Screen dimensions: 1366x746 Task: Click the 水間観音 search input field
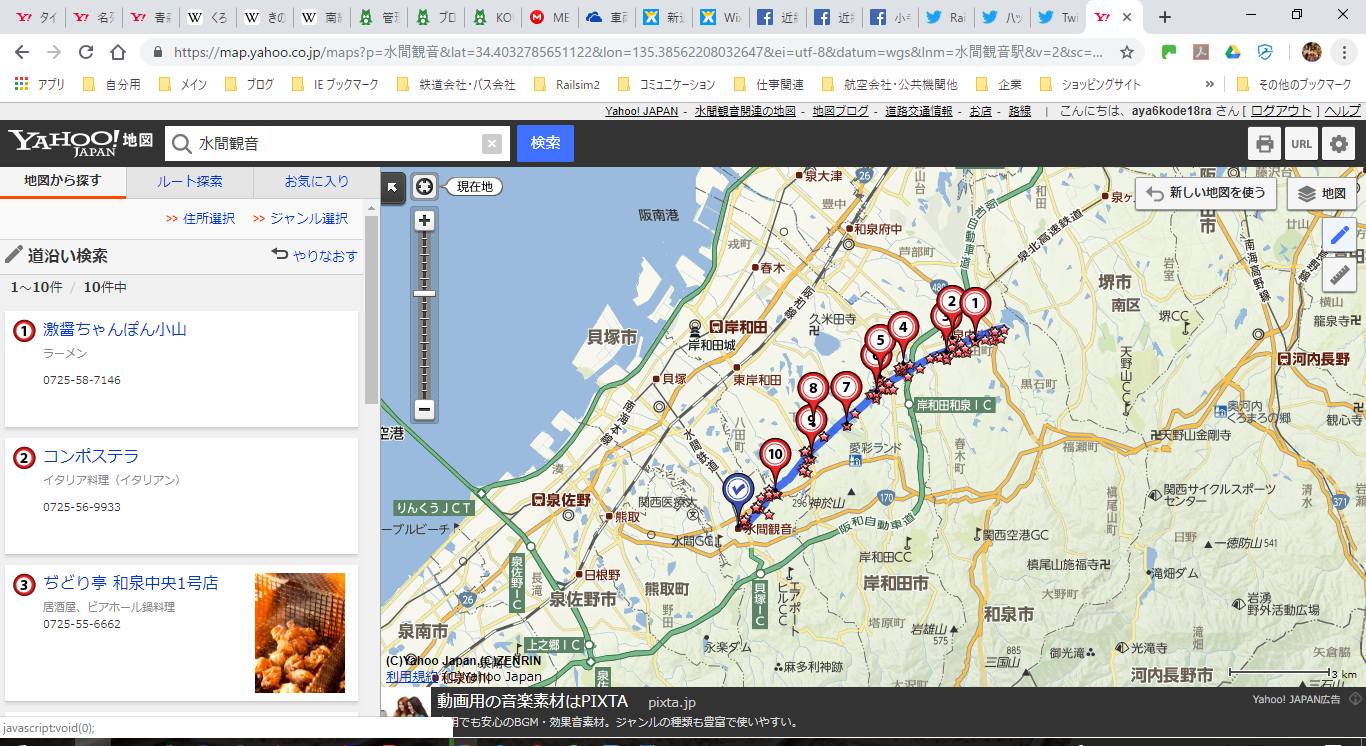click(x=339, y=144)
